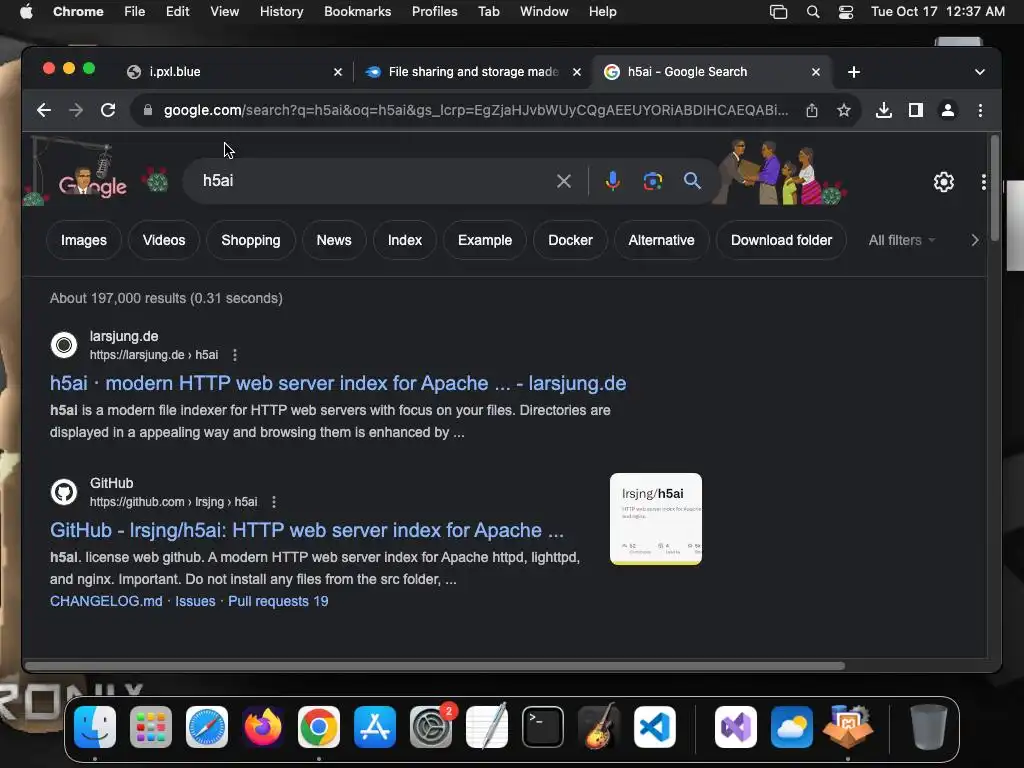This screenshot has height=768, width=1024.
Task: Open CHANGELOG.md sitelink
Action: (x=106, y=601)
